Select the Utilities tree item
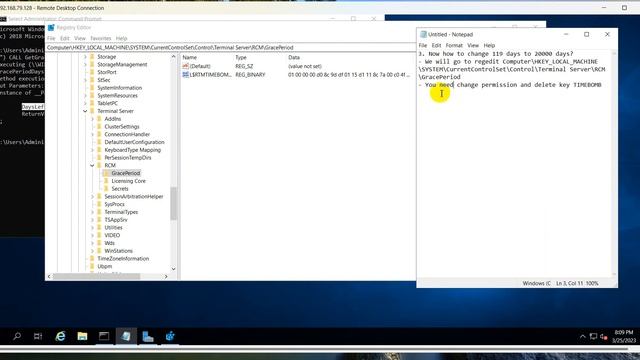This screenshot has width=640, height=360. pyautogui.click(x=113, y=227)
